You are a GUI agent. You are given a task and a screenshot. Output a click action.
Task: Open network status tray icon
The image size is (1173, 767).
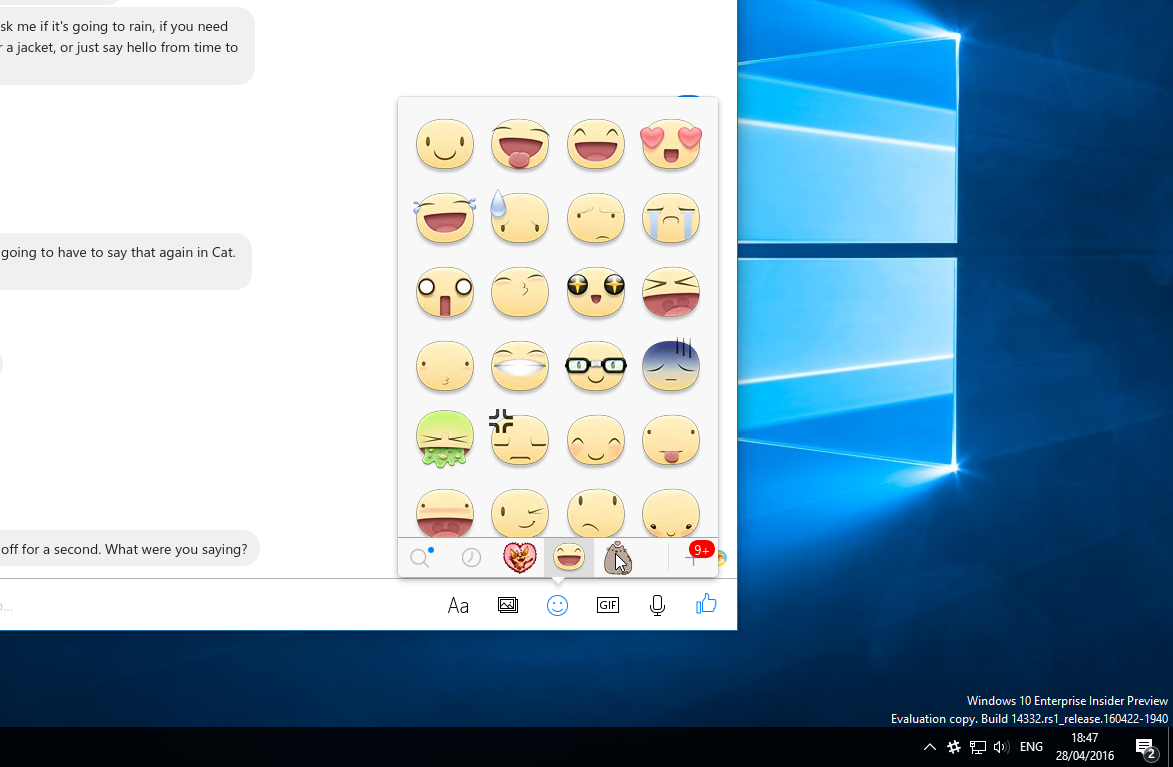pyautogui.click(x=978, y=747)
